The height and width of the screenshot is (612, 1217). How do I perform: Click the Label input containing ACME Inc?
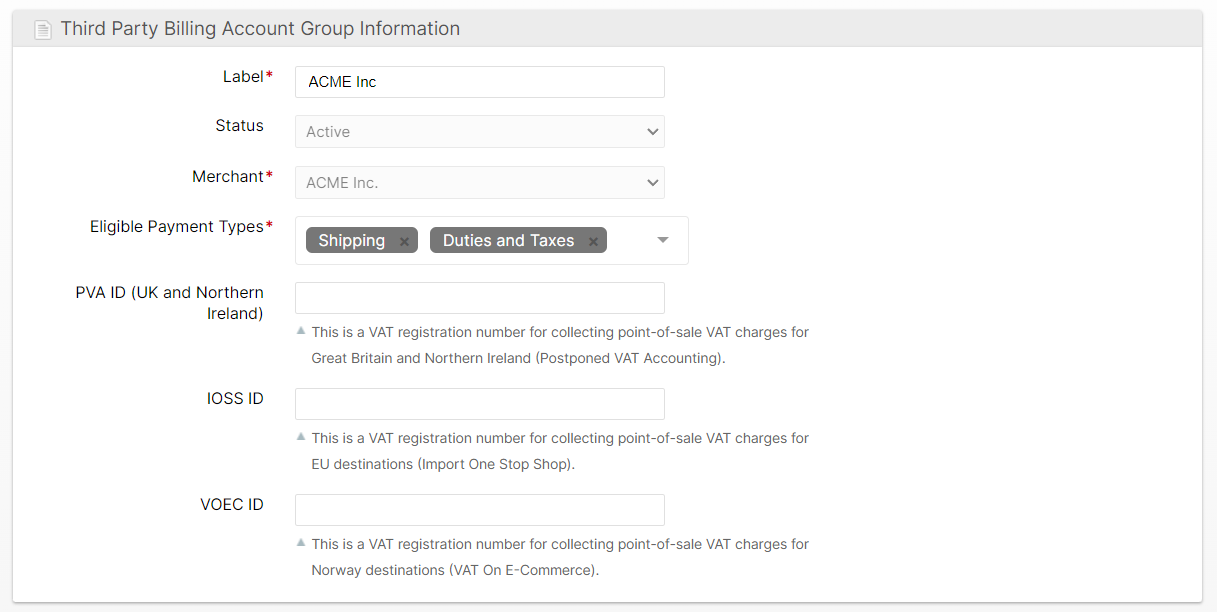[479, 82]
